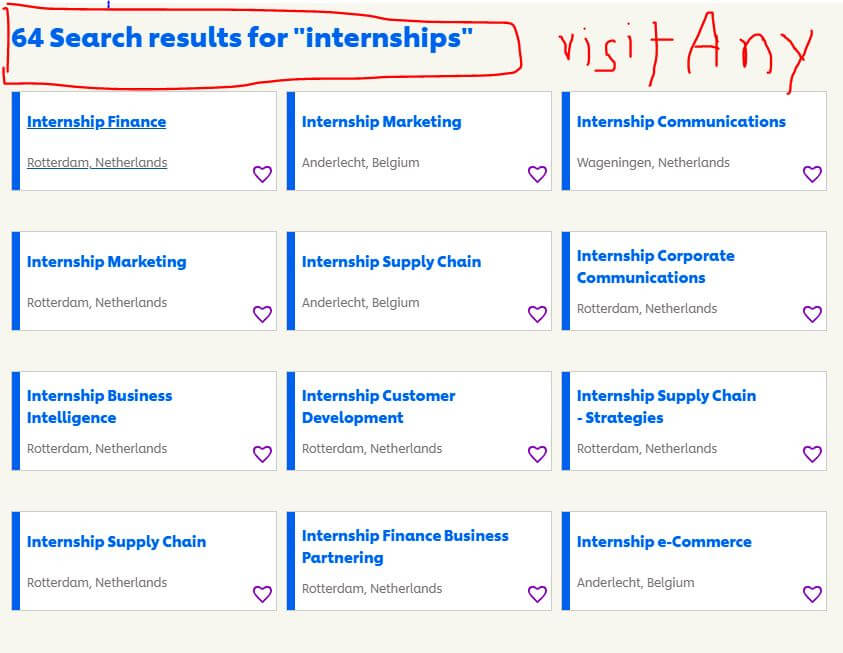
Task: Favorite the Internship Corporate Communications posting
Action: [811, 314]
